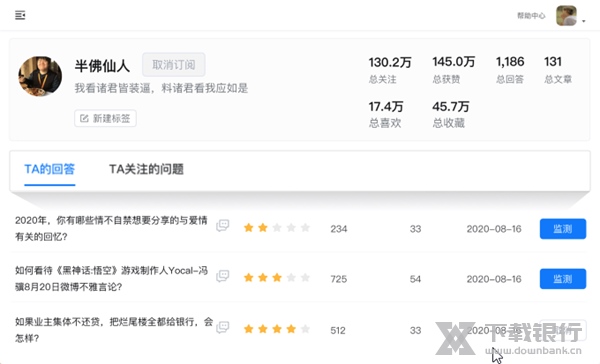Click the pencil icon in 新建标签
600x364 pixels.
click(x=84, y=118)
